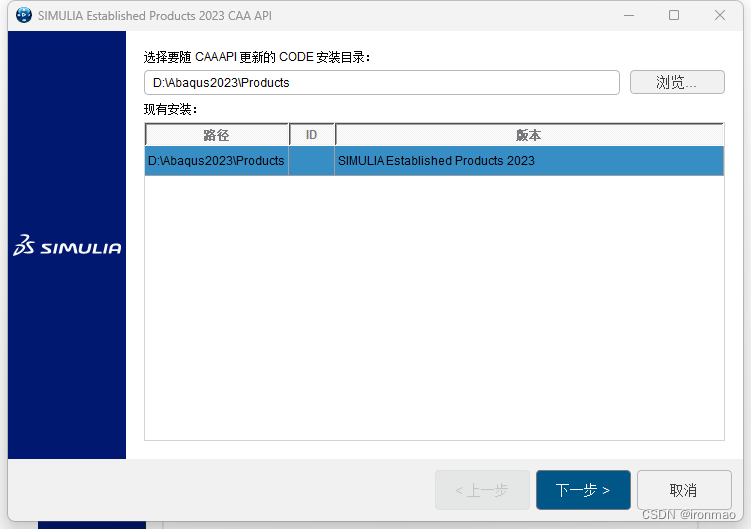Click the 现有安装 label

click(171, 109)
